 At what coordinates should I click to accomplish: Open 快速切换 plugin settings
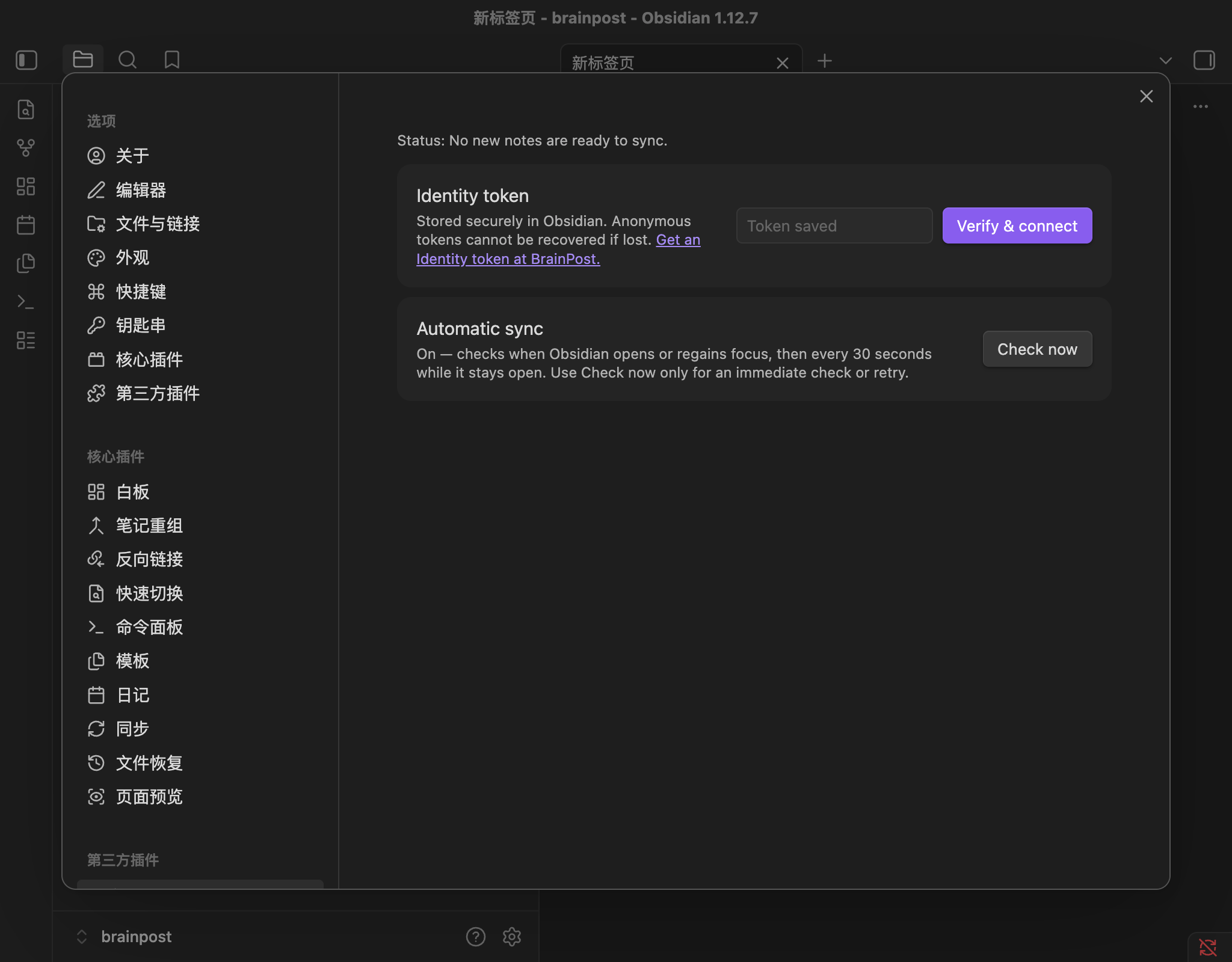(200, 593)
